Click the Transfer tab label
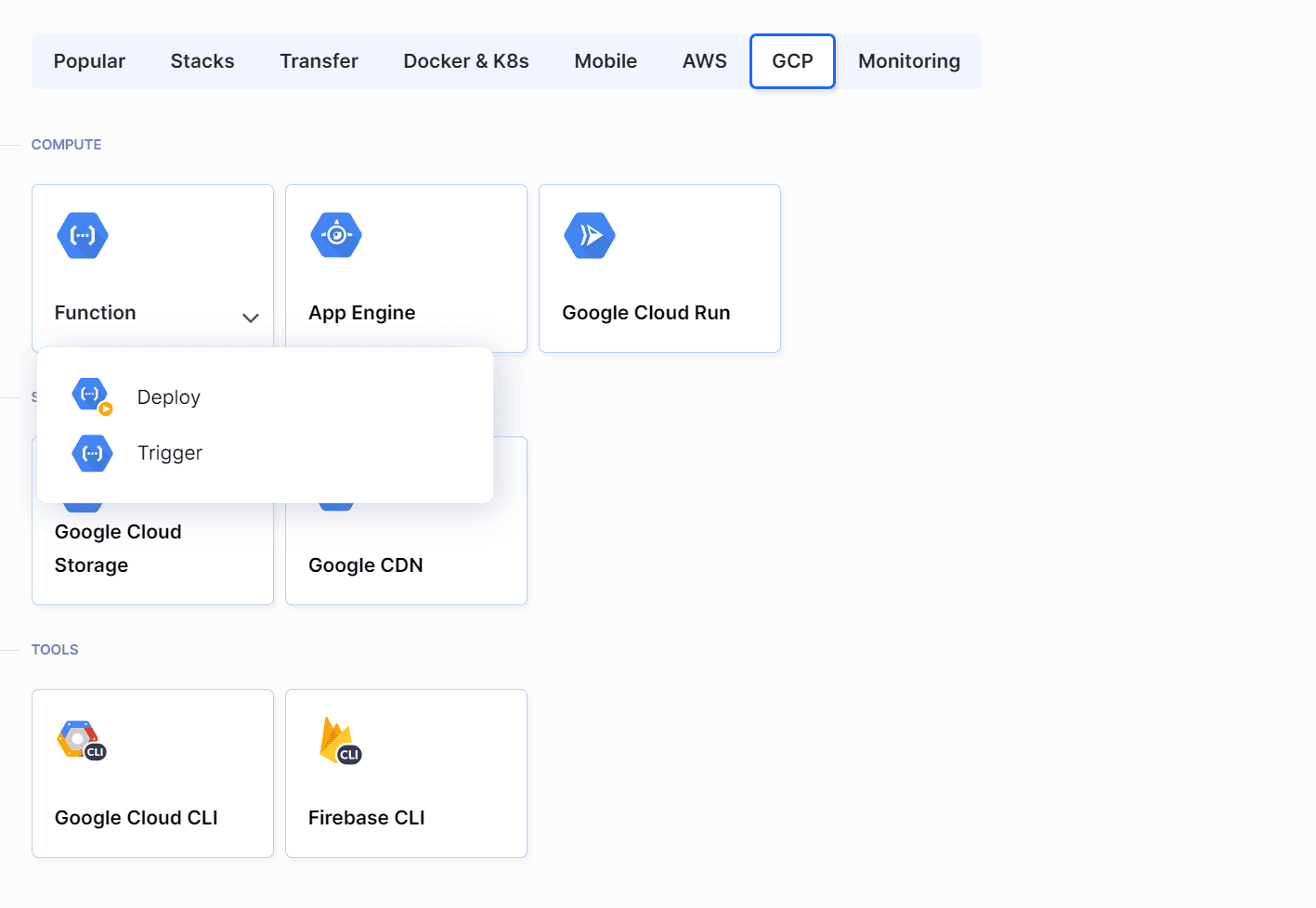Screen dimensions: 1316x908 click(319, 60)
